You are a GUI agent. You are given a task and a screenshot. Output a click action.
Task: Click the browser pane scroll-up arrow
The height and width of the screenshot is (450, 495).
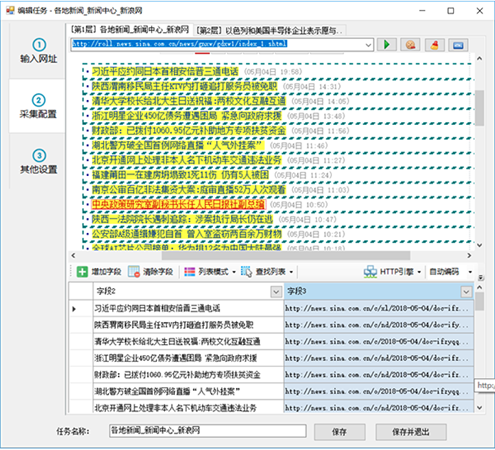pos(479,58)
